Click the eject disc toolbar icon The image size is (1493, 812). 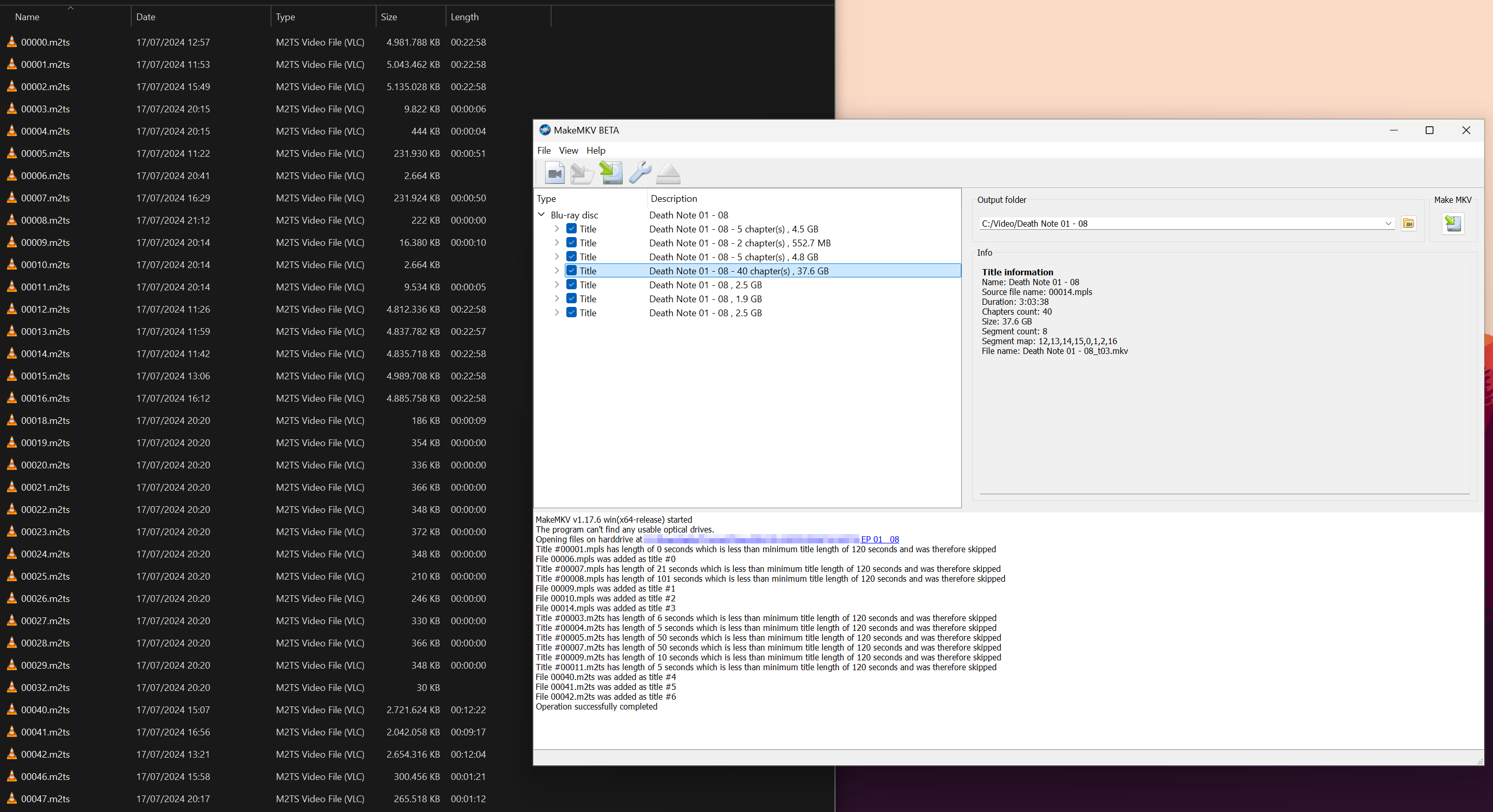tap(668, 173)
